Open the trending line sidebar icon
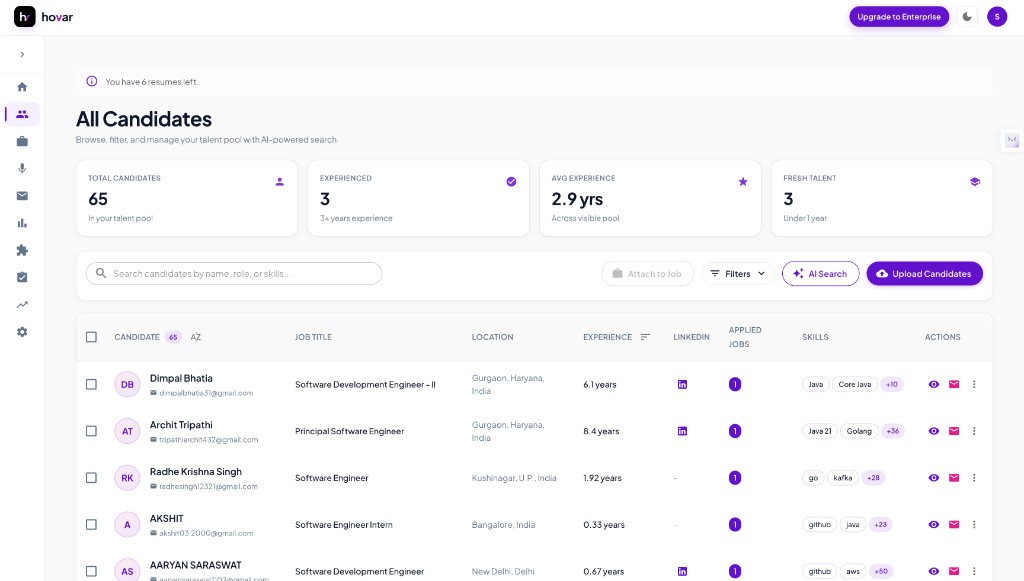This screenshot has height=581, width=1024. click(22, 305)
